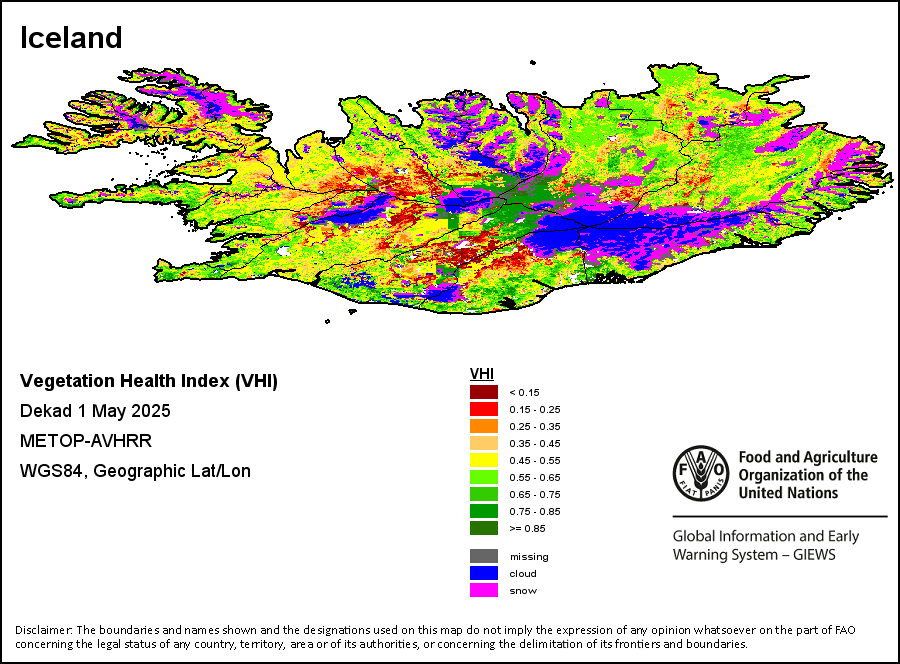Click the FAO circular logo emblem
Viewport: 900px width, 664px height.
click(x=701, y=473)
